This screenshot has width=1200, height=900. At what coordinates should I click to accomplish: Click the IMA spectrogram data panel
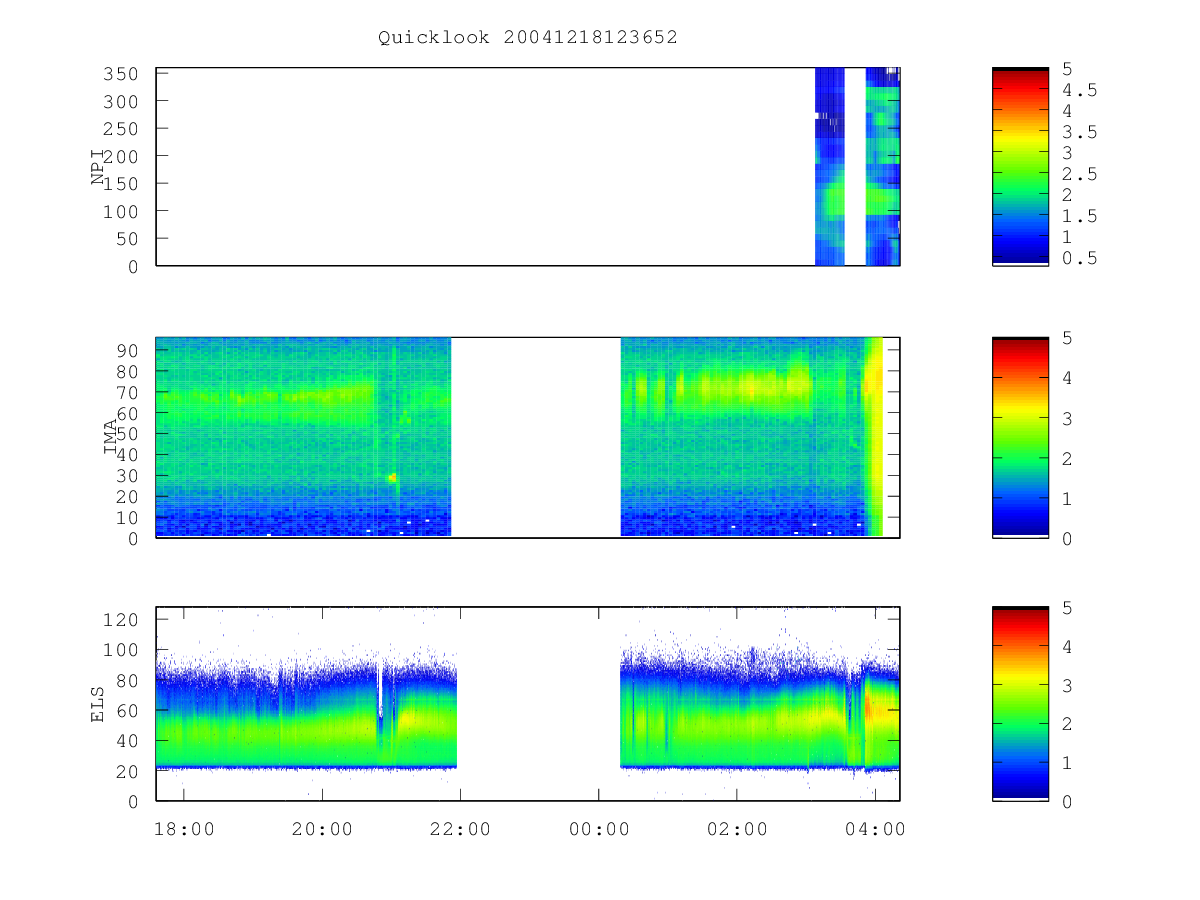tap(528, 437)
